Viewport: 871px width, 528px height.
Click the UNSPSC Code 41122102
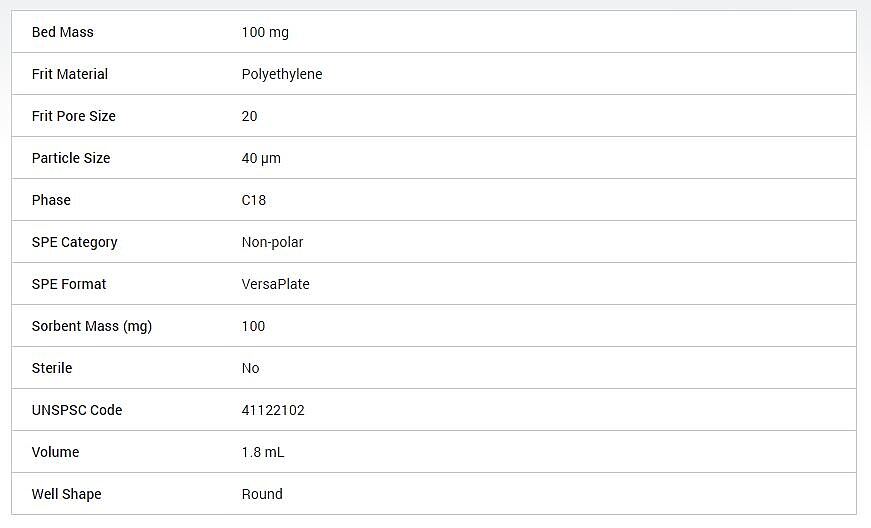(x=273, y=410)
